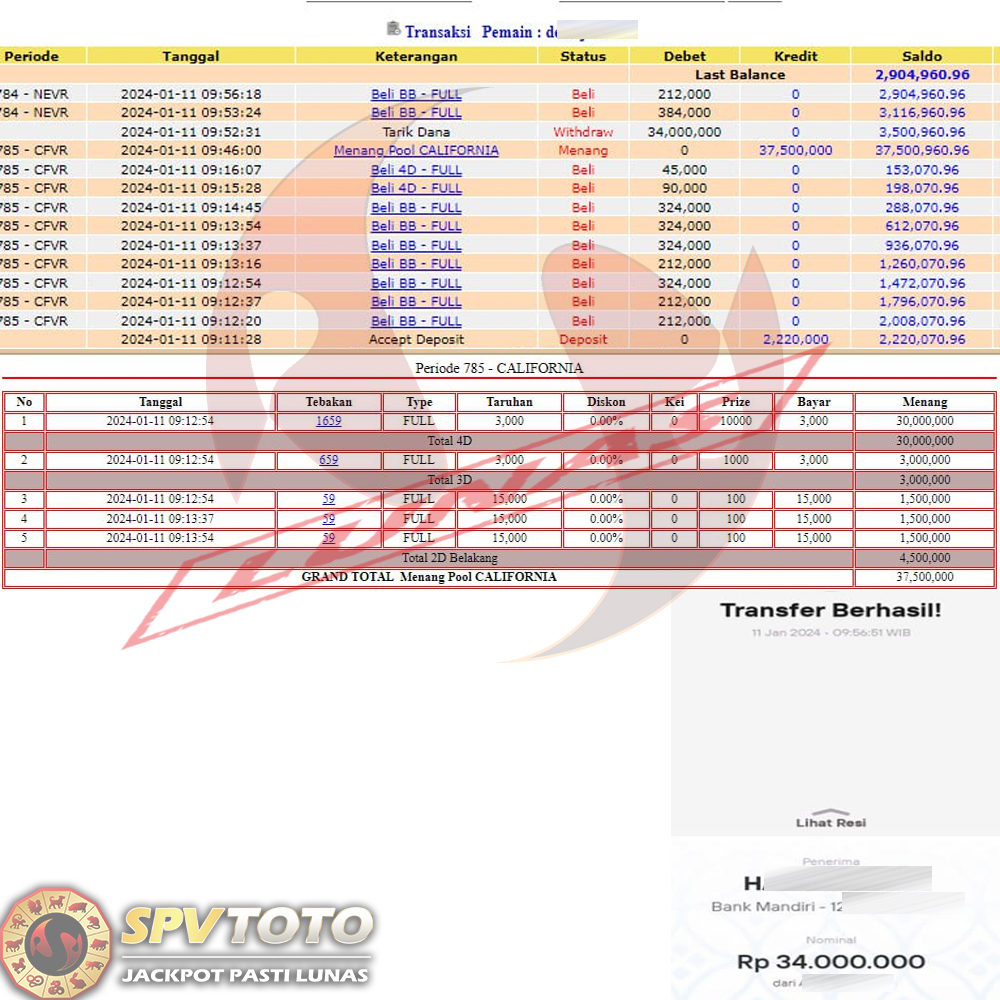Click the 1659 Tebakan link
Screen dimensions: 1000x1000
click(328, 421)
